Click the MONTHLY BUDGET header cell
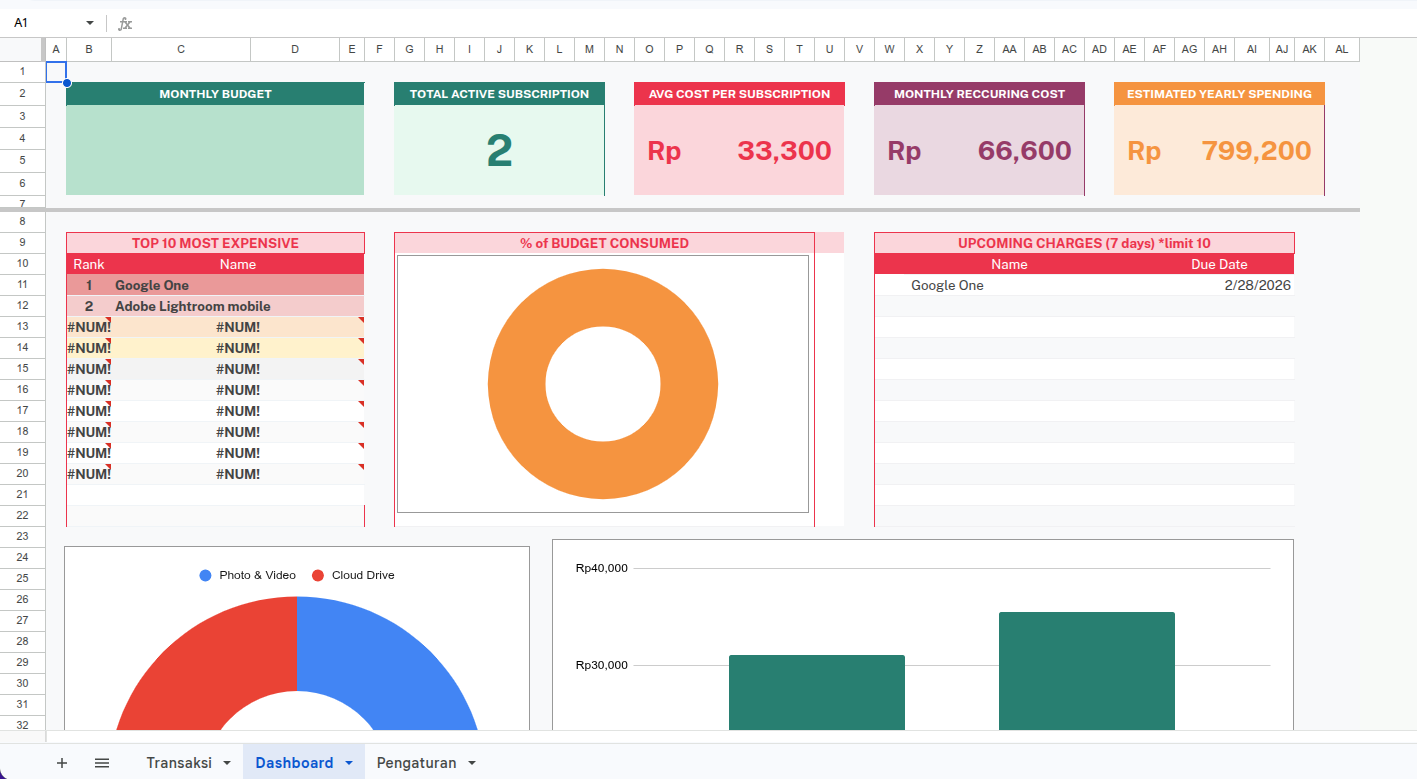The width and height of the screenshot is (1417, 779). [x=215, y=94]
